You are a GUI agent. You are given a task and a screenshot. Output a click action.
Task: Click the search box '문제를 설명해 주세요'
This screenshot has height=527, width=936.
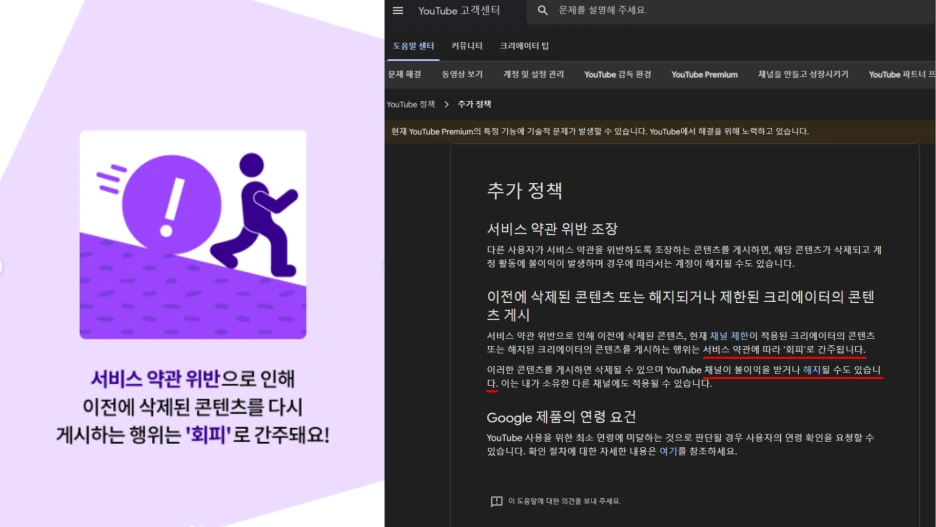731,10
